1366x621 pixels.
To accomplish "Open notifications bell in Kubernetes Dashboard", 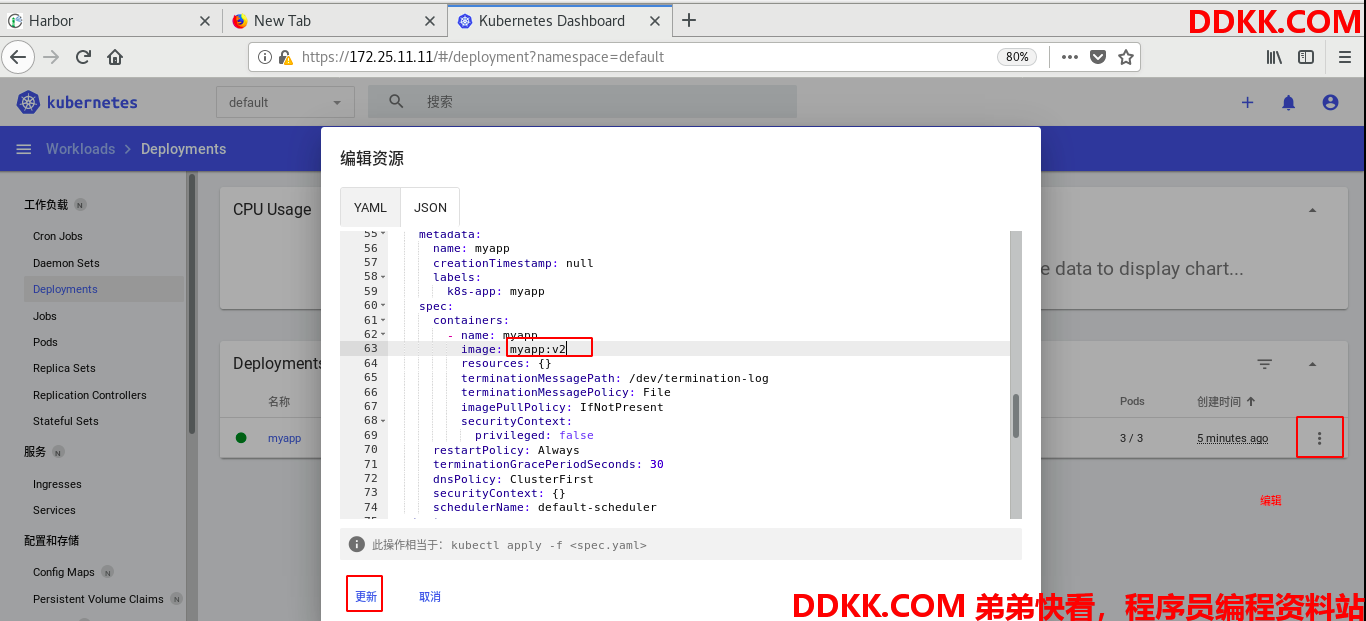I will click(1289, 102).
